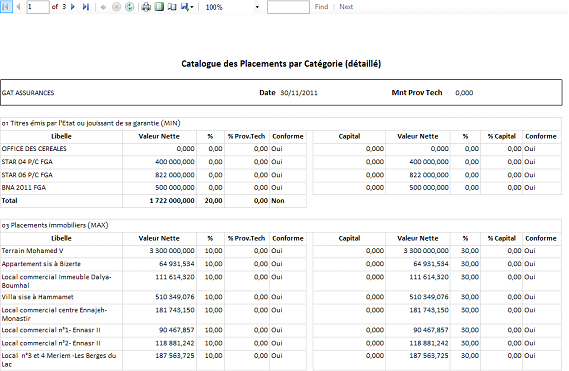Go to the next report page

click(73, 7)
